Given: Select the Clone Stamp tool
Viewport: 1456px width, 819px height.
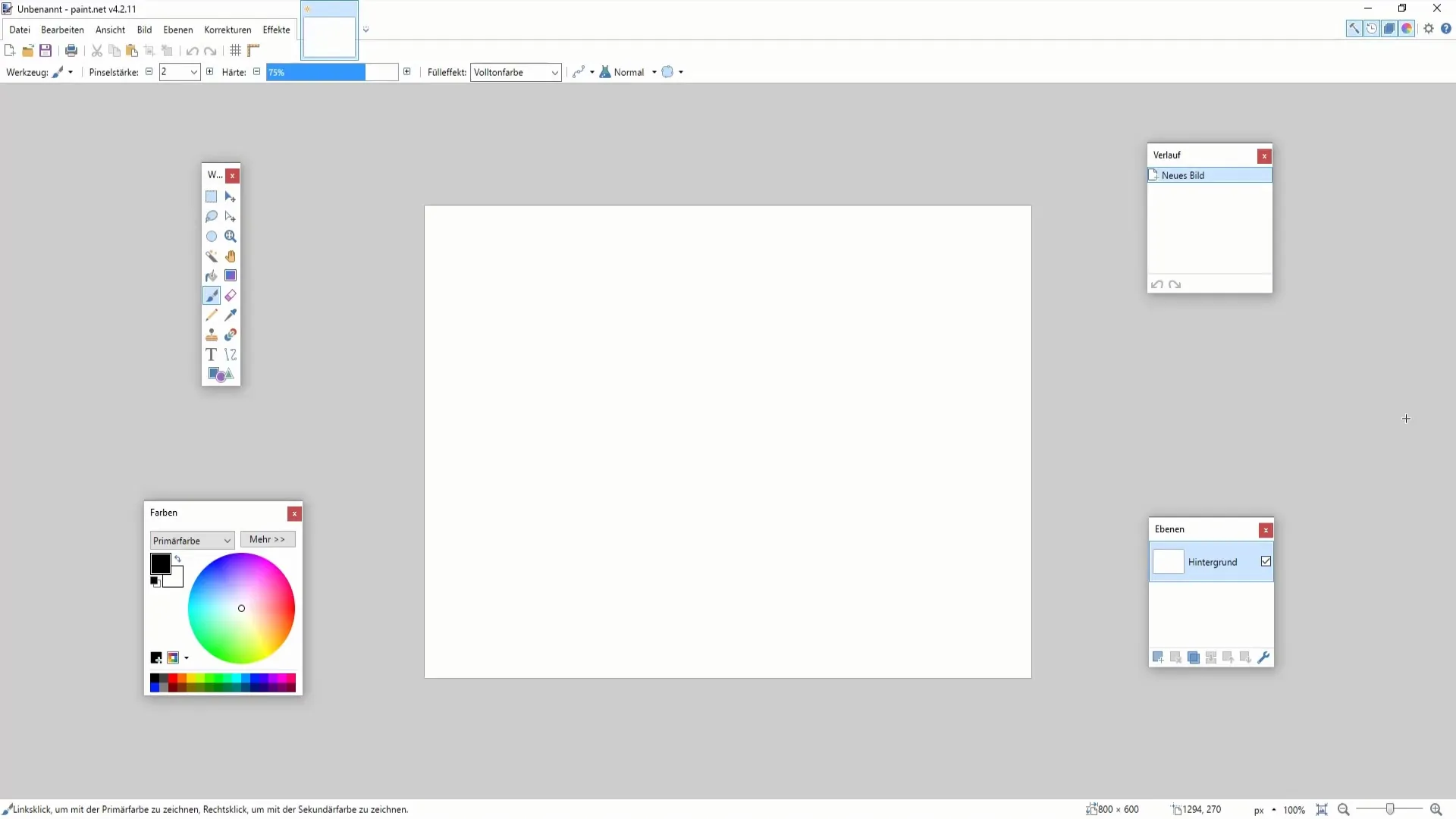Looking at the screenshot, I should click(x=212, y=334).
